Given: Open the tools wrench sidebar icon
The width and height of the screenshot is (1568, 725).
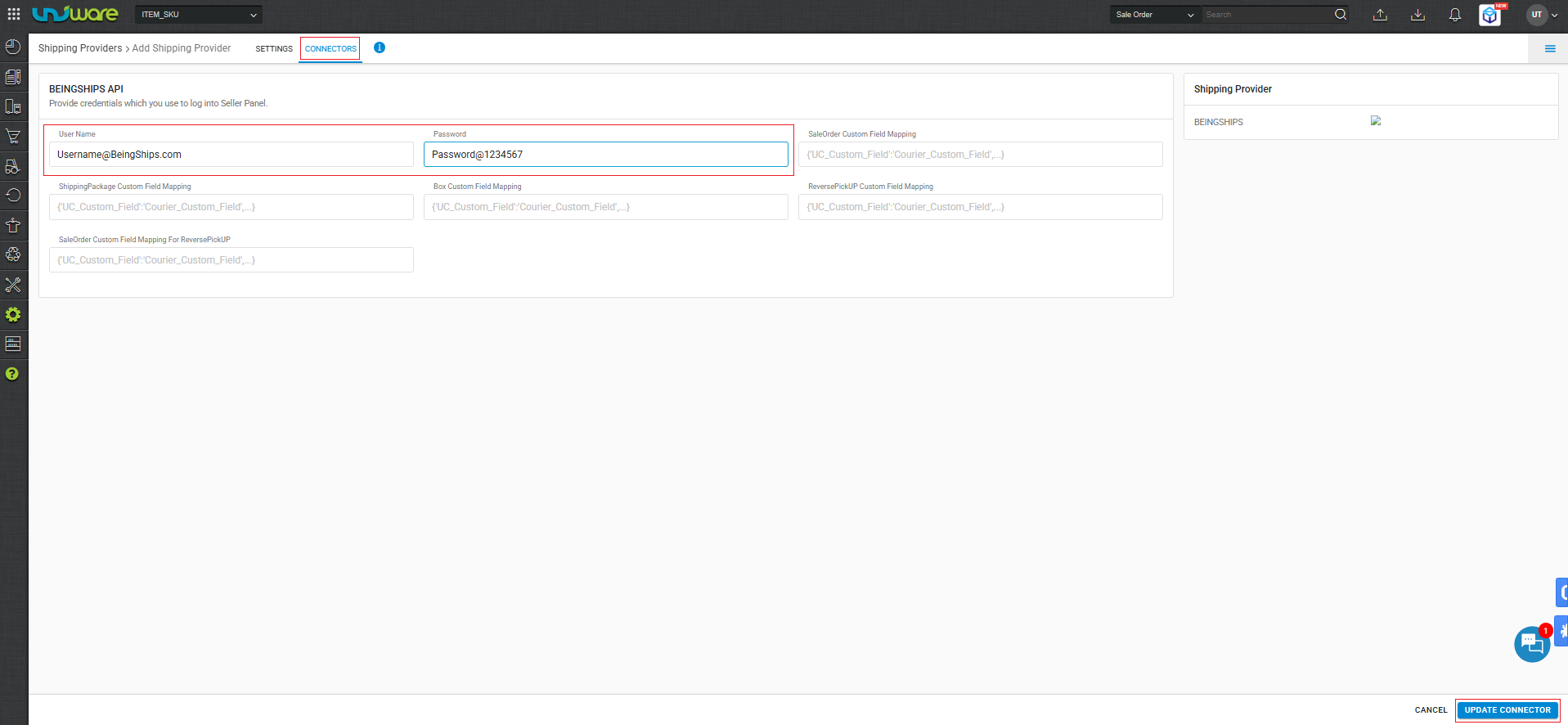Looking at the screenshot, I should tap(13, 285).
